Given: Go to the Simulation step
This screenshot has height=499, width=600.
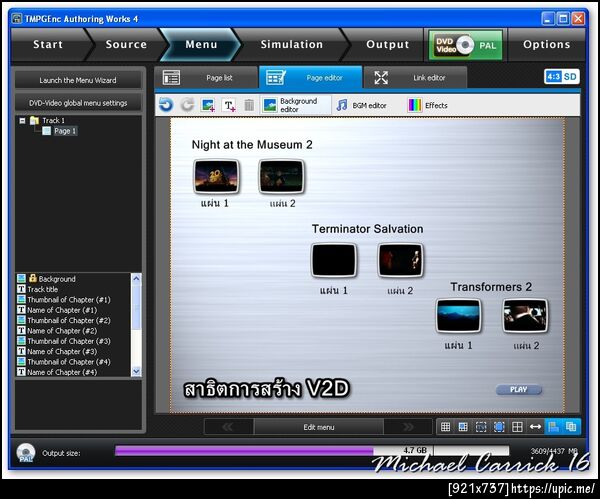Looking at the screenshot, I should pos(292,45).
